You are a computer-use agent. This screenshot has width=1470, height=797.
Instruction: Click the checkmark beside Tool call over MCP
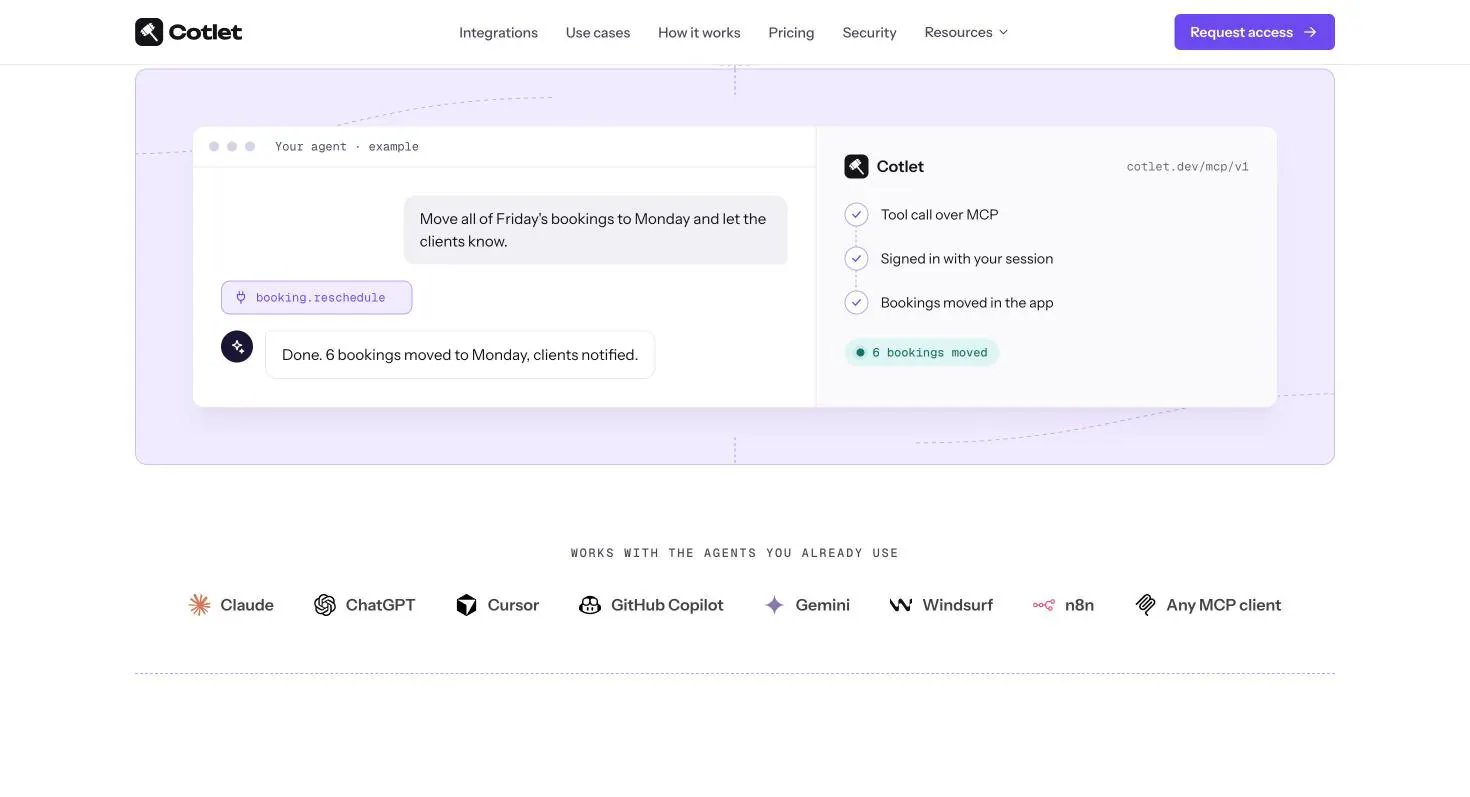[856, 215]
